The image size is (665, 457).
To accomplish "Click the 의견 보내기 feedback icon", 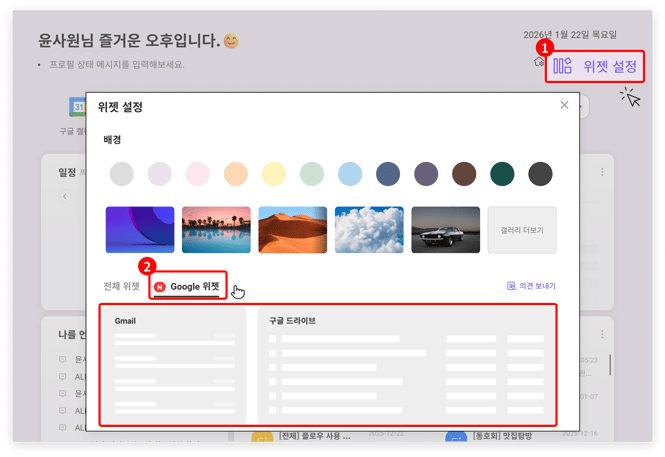I will (511, 286).
